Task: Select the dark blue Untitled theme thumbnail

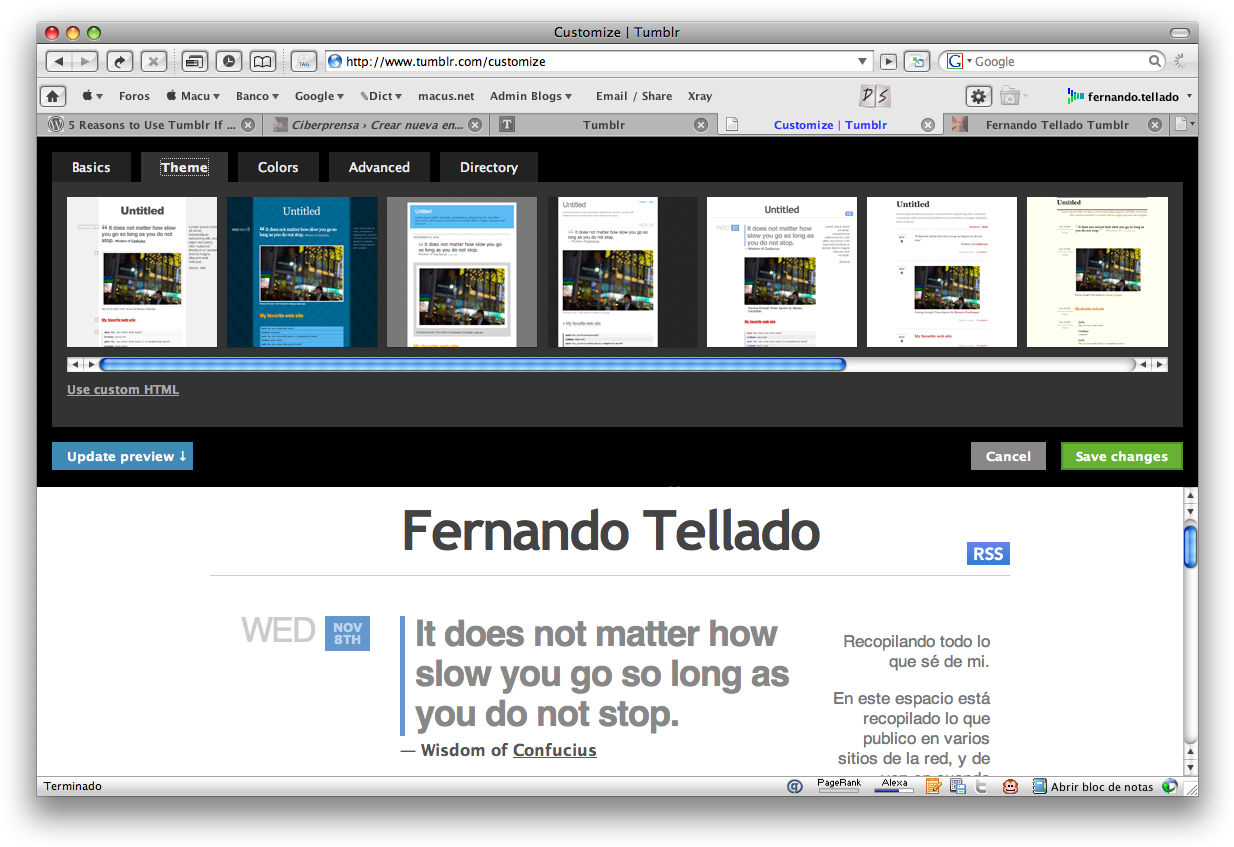Action: [302, 272]
